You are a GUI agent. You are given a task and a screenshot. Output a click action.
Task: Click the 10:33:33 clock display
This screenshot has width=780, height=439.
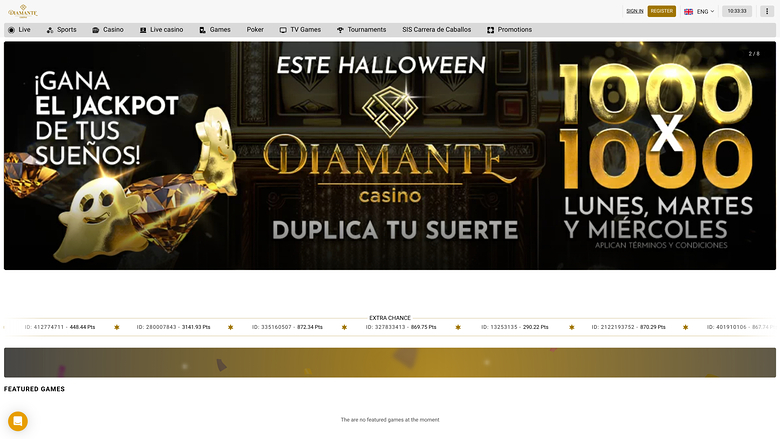[x=737, y=11]
